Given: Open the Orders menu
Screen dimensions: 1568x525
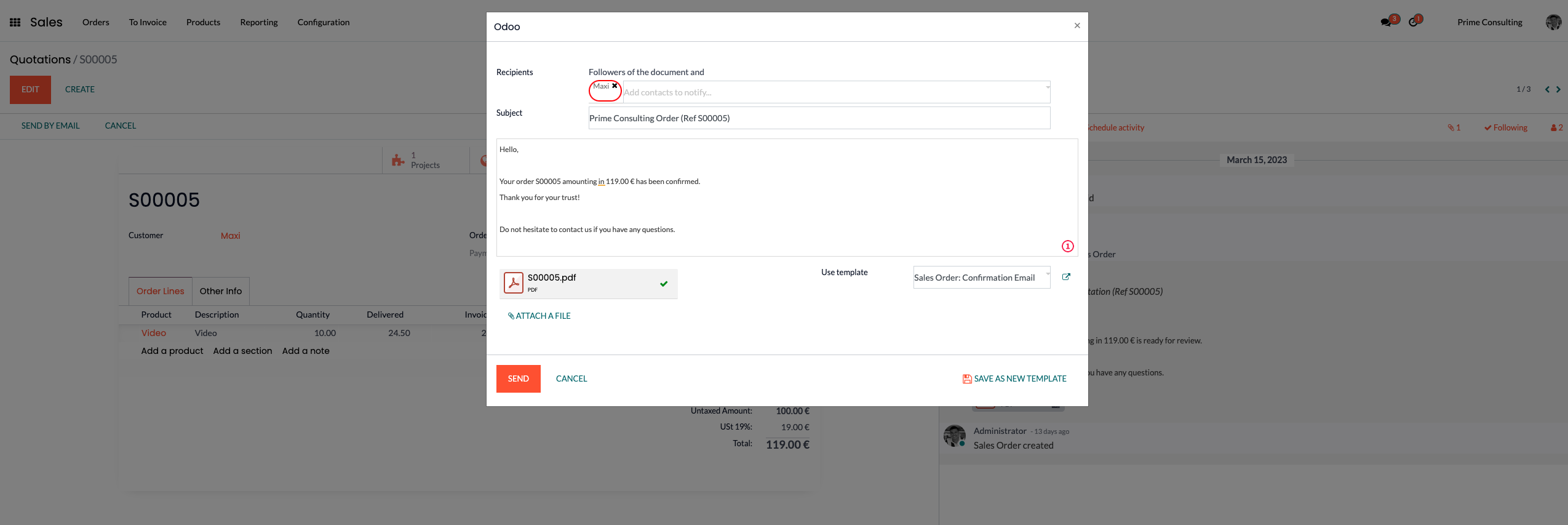Looking at the screenshot, I should click(96, 22).
